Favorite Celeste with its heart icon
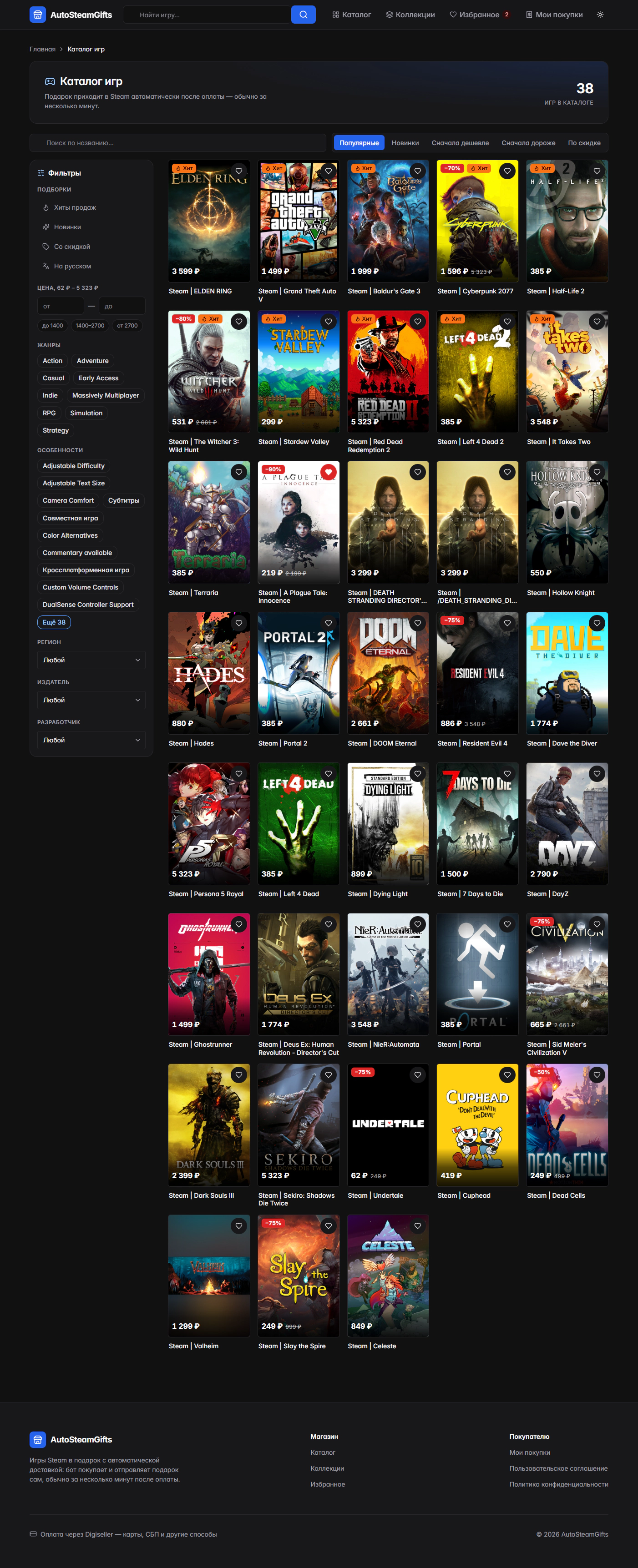This screenshot has width=638, height=1568. point(418,1226)
